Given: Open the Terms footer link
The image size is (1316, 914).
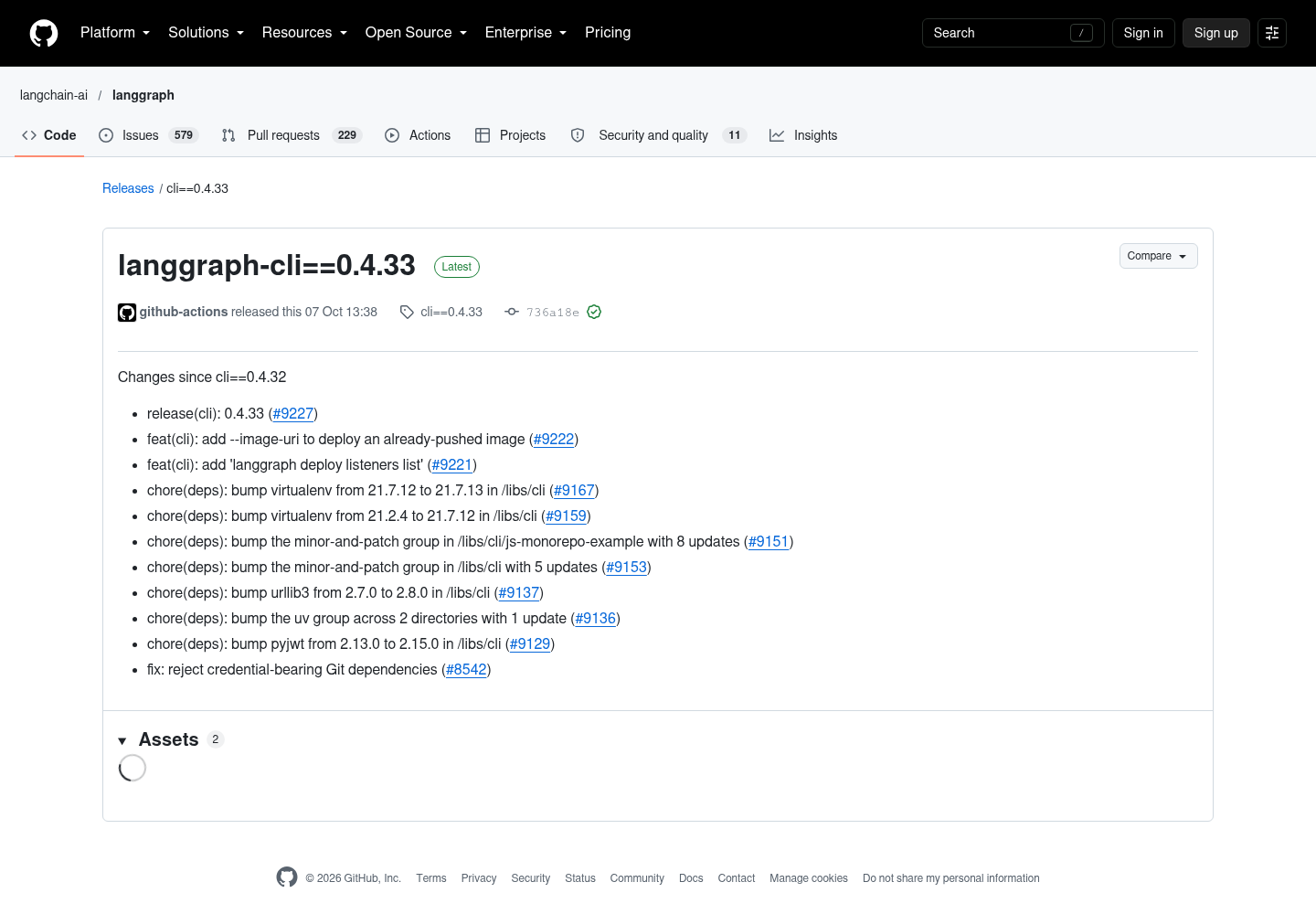Looking at the screenshot, I should pos(431,878).
